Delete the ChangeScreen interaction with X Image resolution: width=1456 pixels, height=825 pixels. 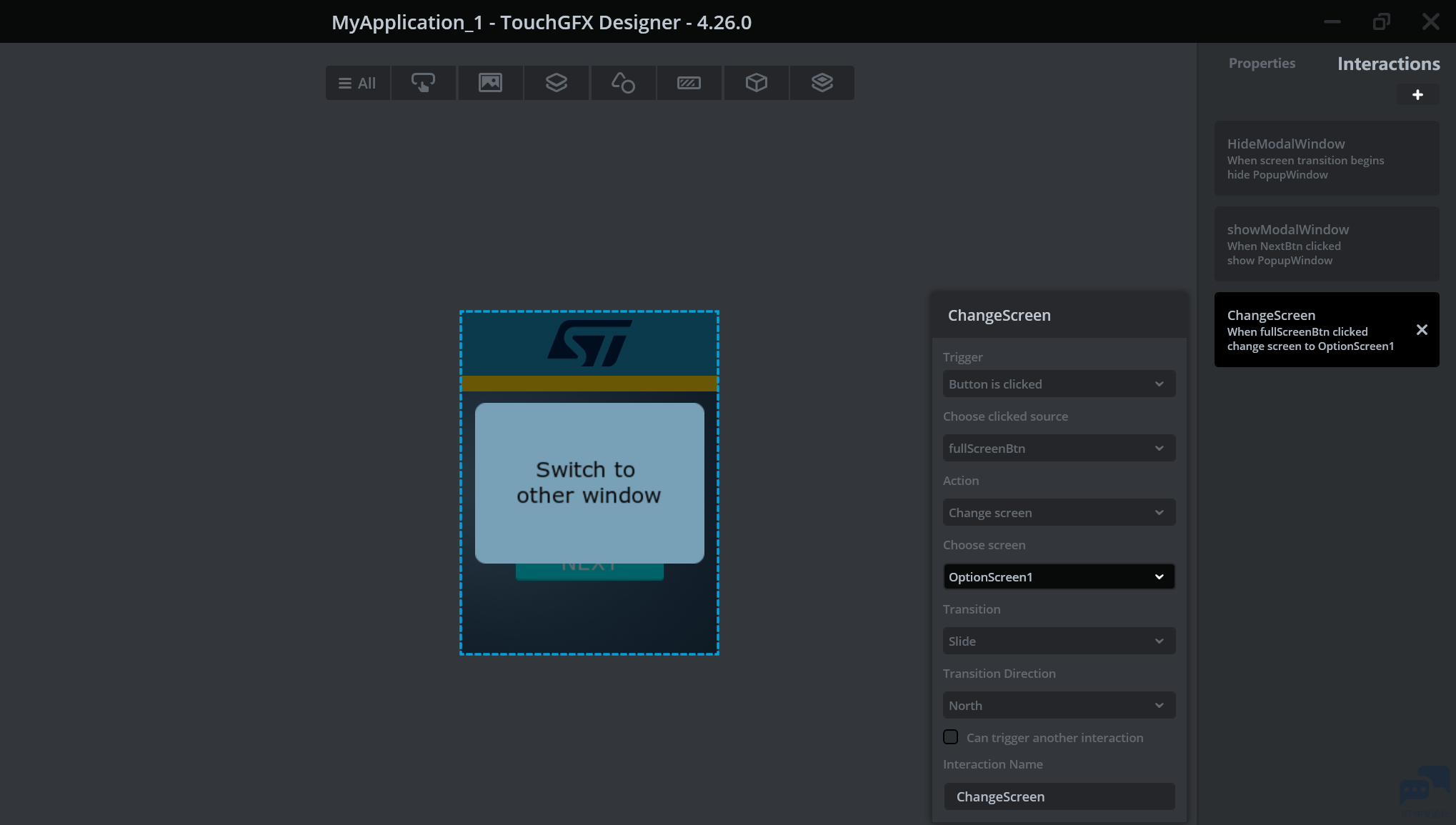1422,329
